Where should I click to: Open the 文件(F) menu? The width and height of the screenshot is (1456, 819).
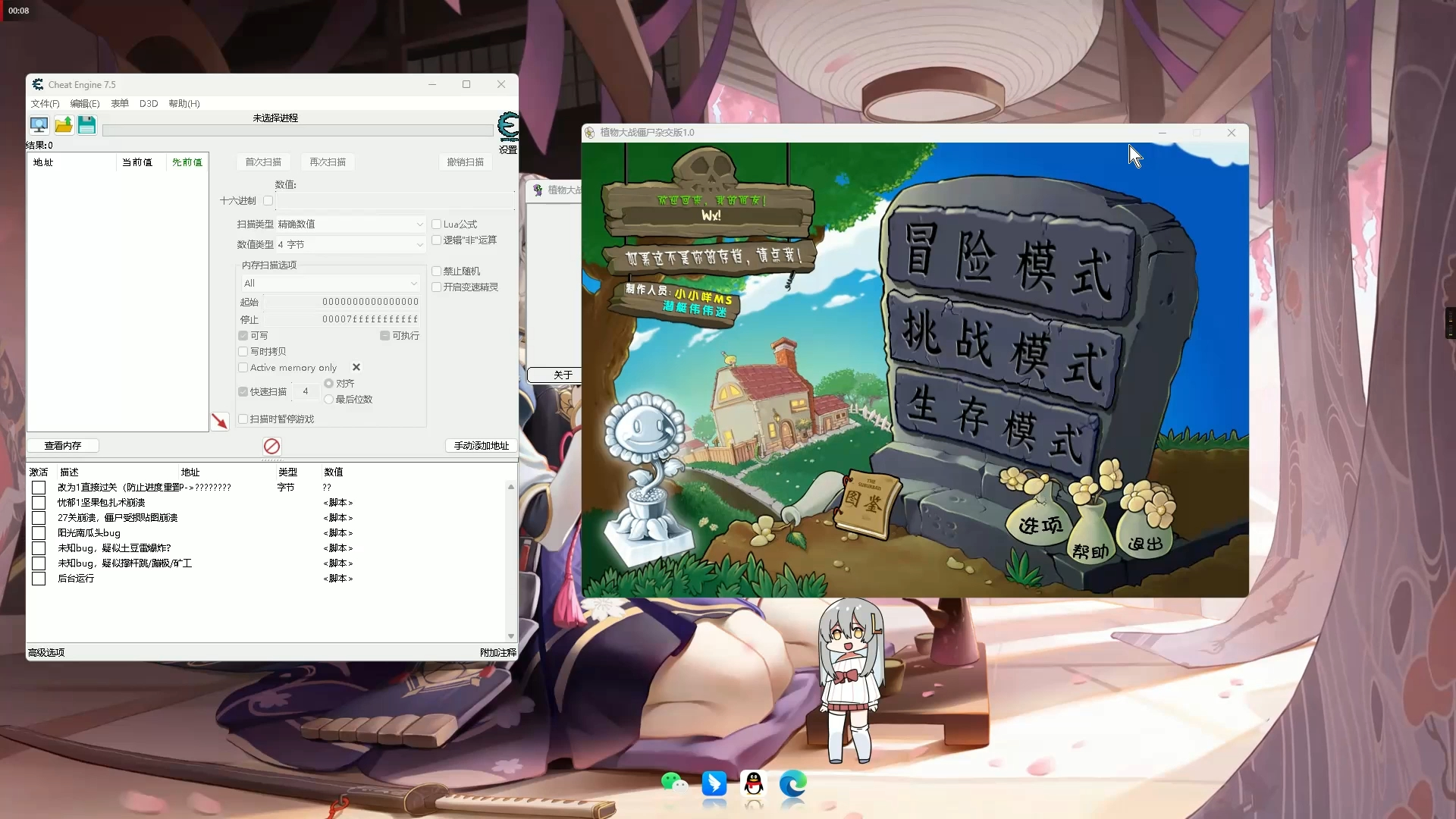[x=45, y=104]
